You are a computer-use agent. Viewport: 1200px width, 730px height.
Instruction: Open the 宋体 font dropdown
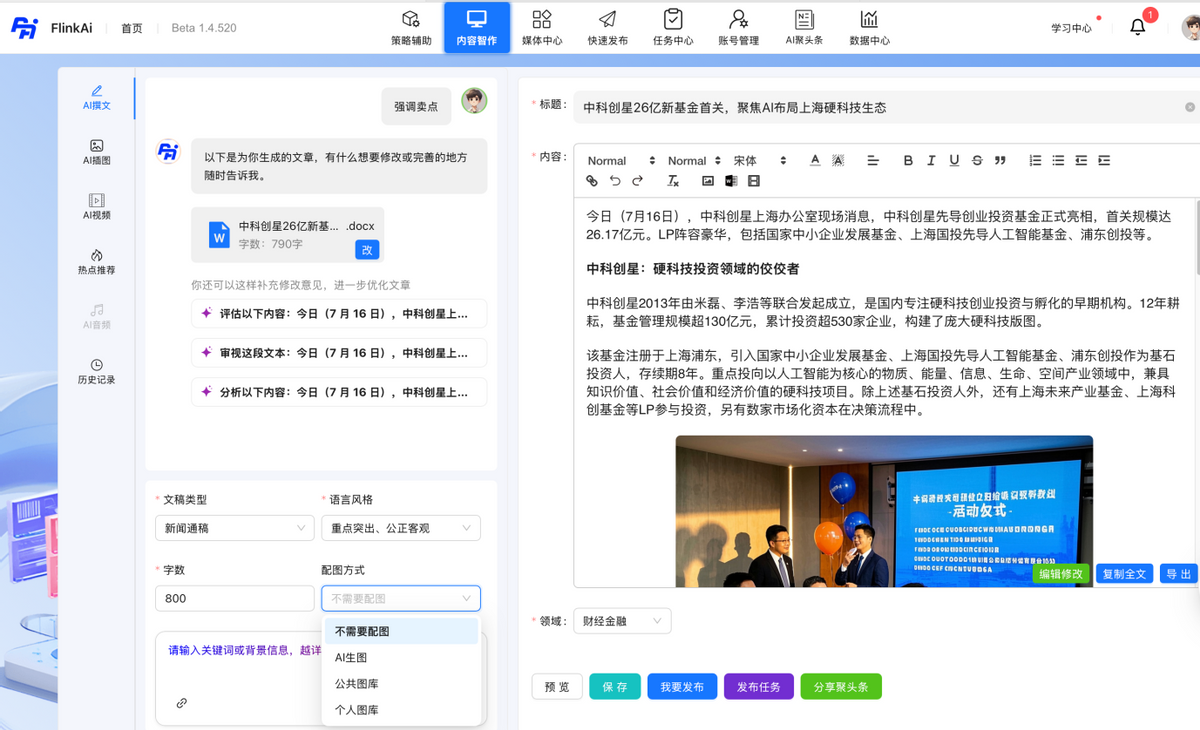pos(759,161)
